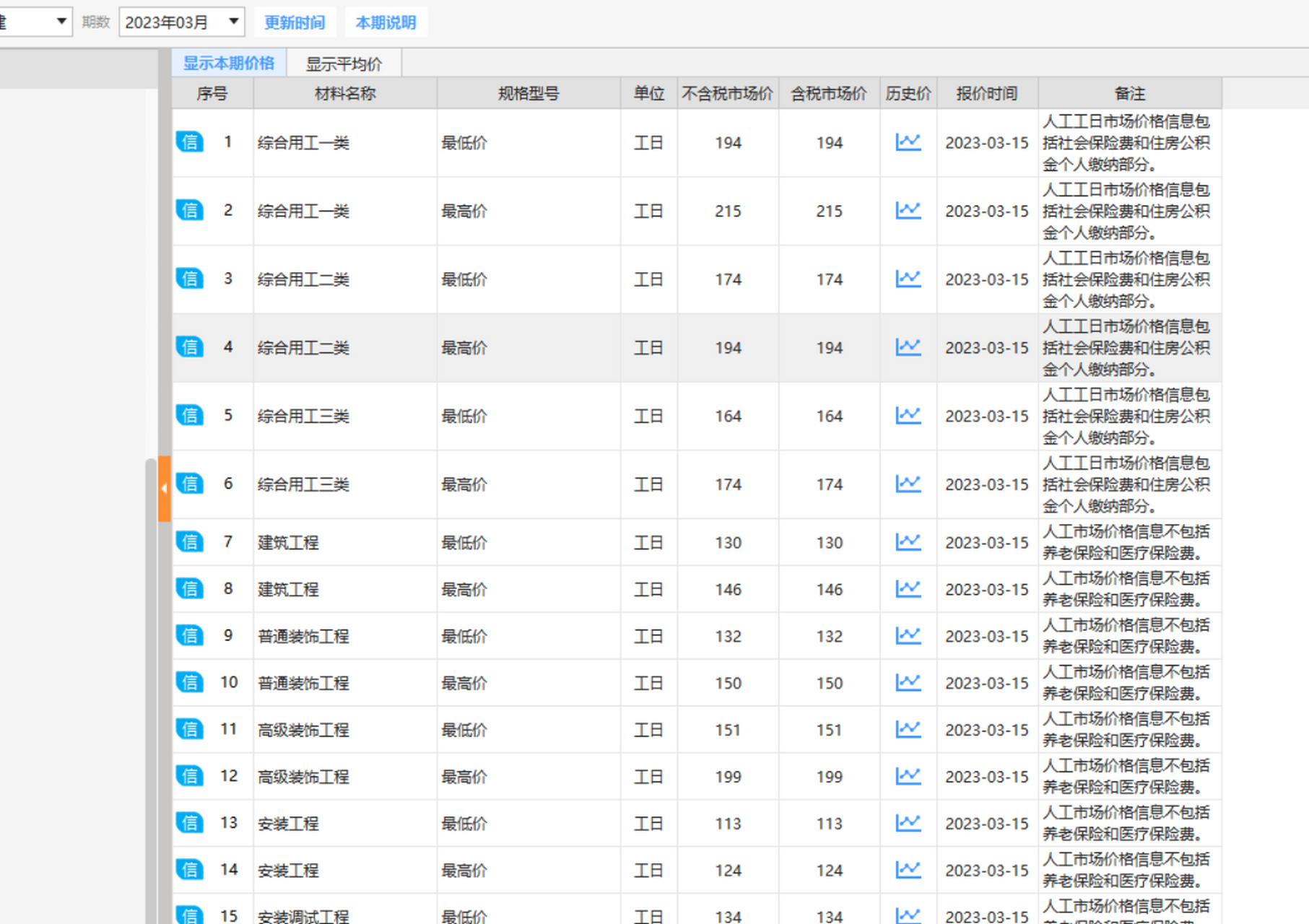Open the 信 icon for row 10
Viewport: 1309px width, 924px height.
pyautogui.click(x=190, y=682)
